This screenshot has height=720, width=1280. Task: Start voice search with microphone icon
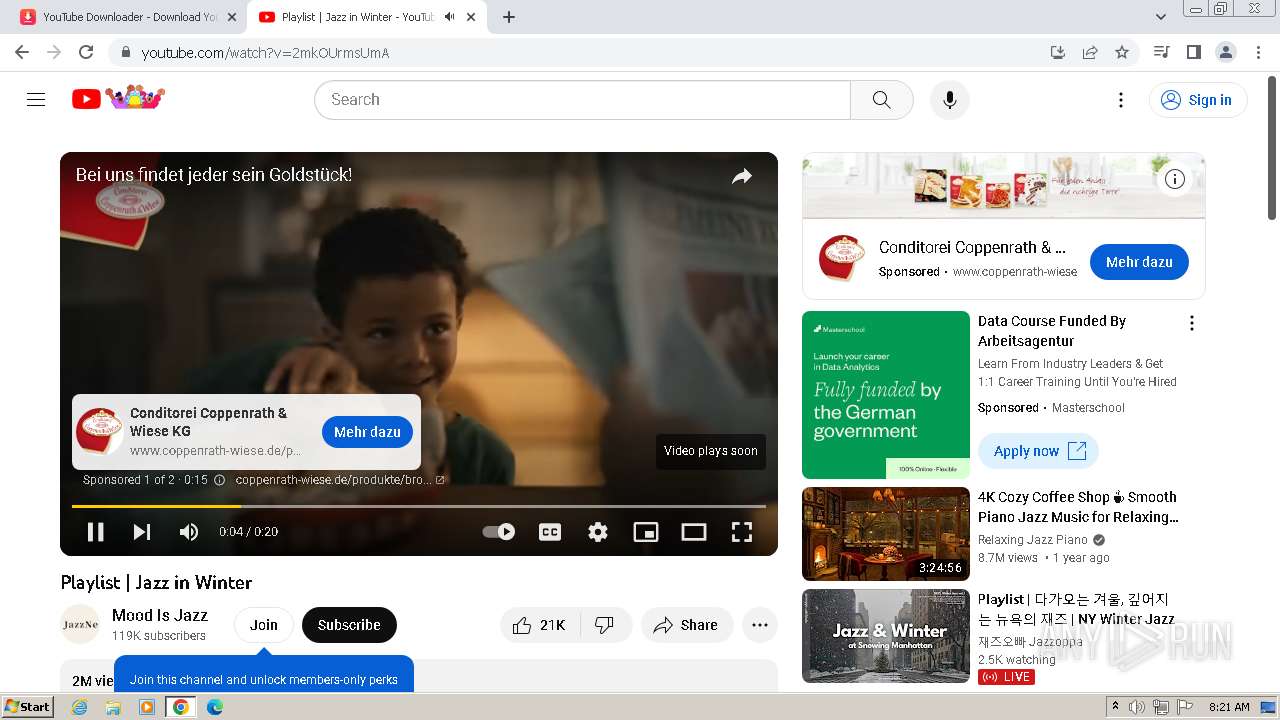(950, 99)
